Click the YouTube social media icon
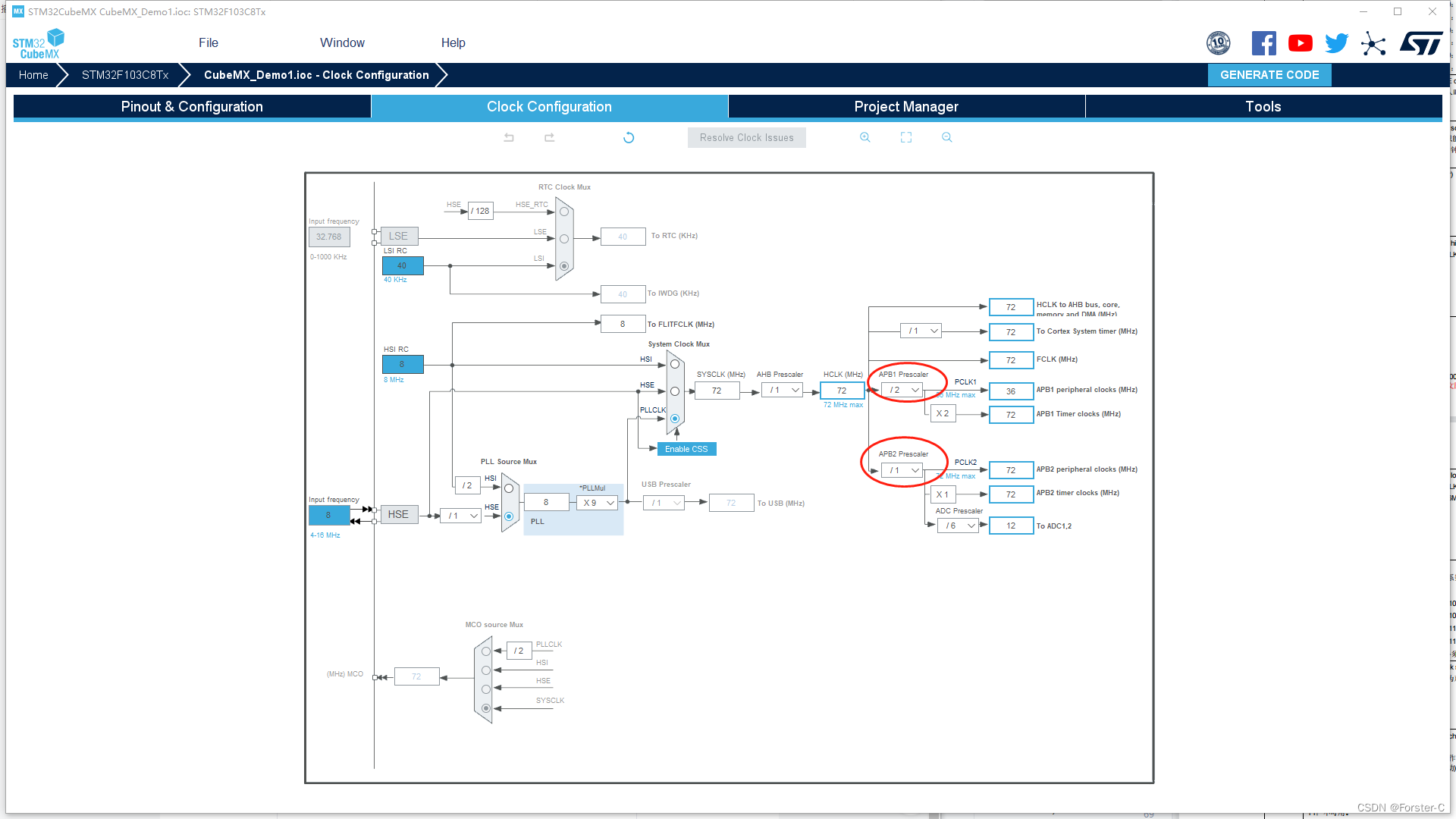The height and width of the screenshot is (819, 1456). (1300, 43)
